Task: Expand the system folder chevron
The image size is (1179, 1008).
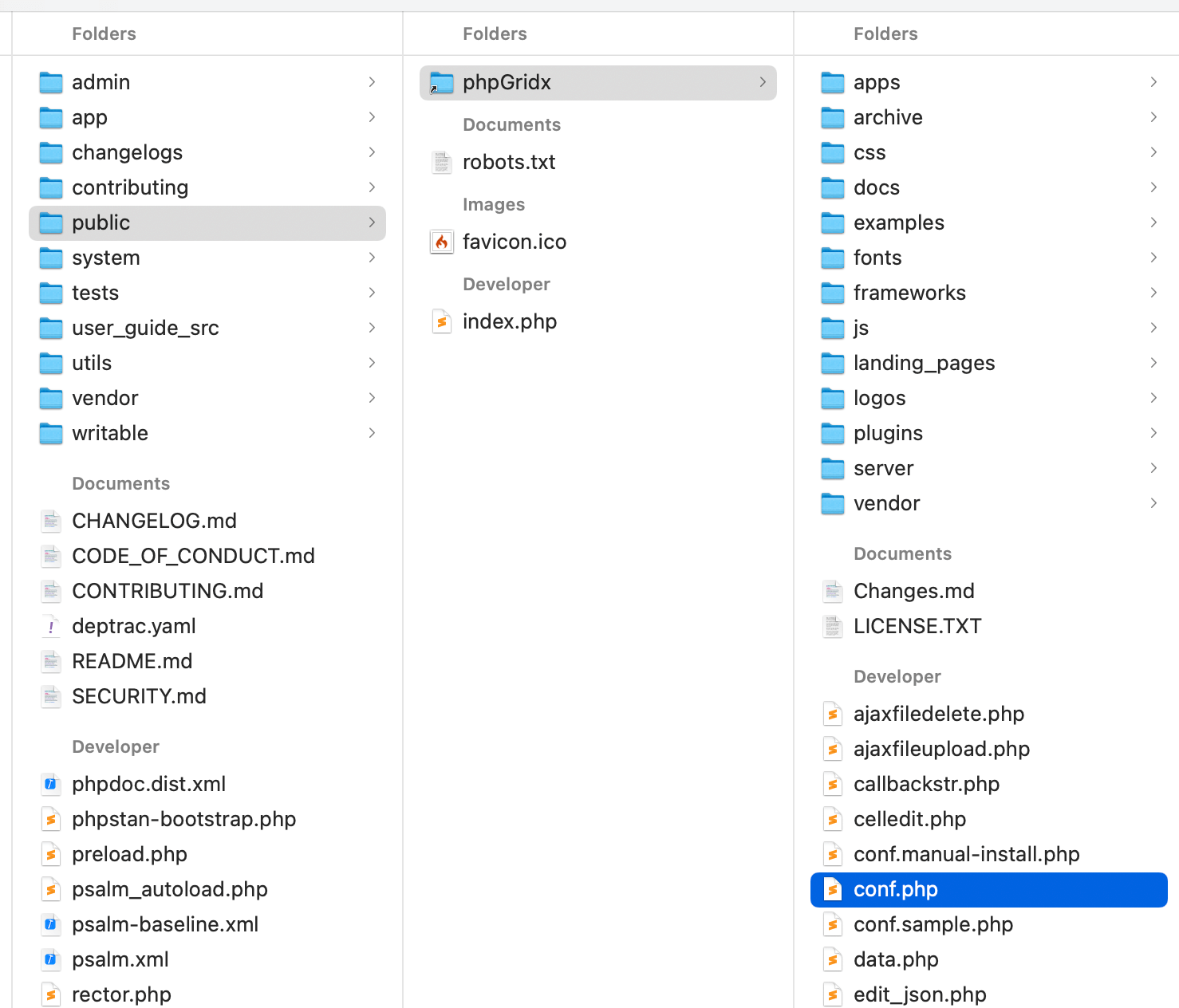Action: click(x=372, y=258)
